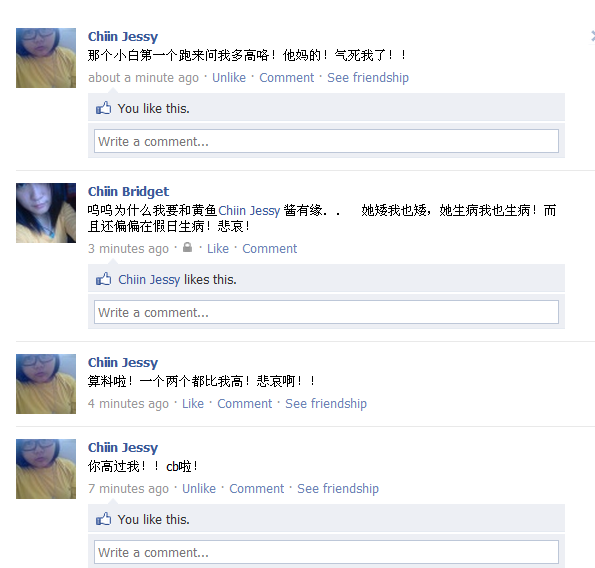Screen dimensions: 595x568
Task: Click Chiin Jessy's profile picture on the first post
Action: click(x=46, y=58)
